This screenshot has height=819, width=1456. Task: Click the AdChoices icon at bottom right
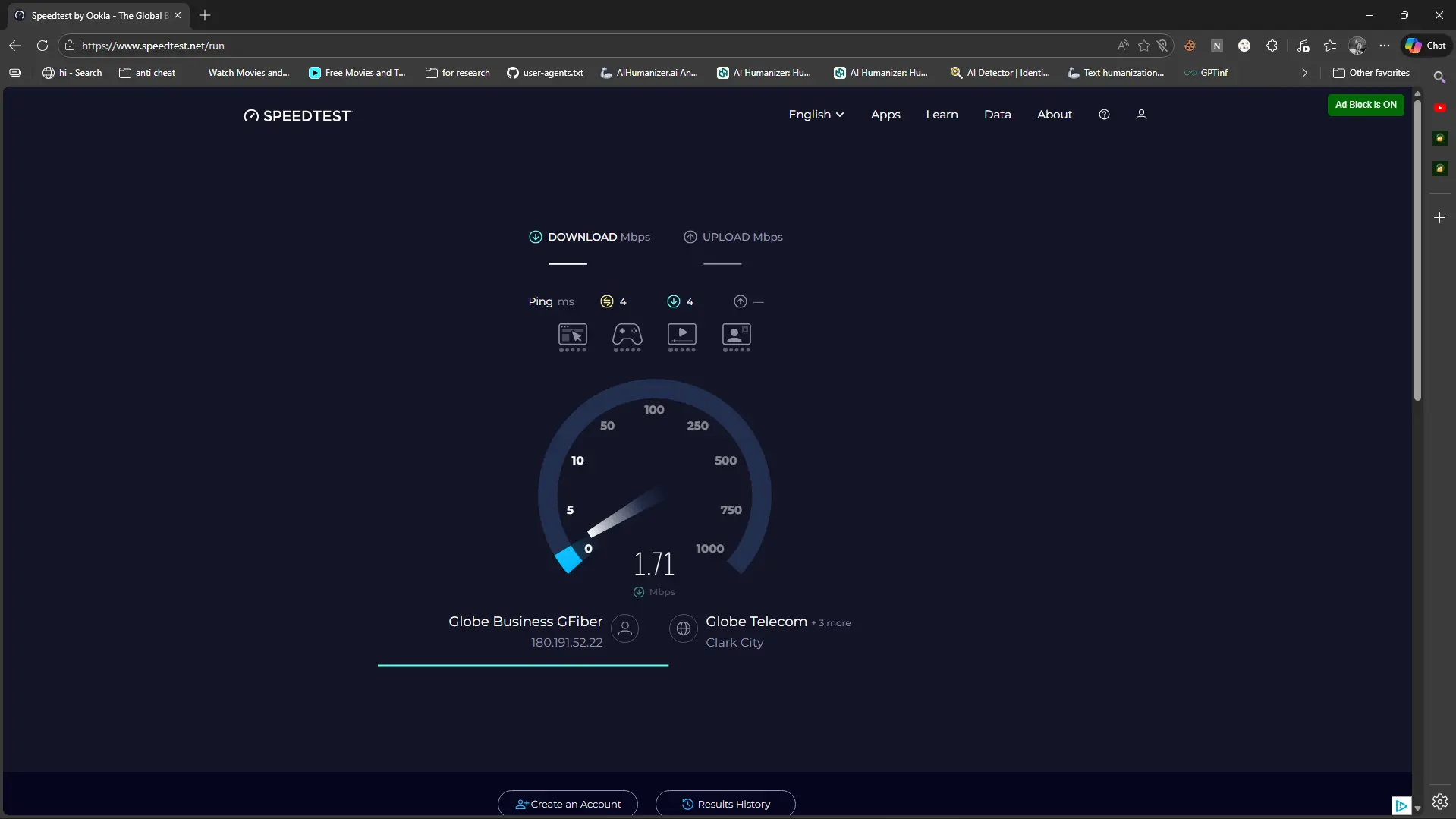tap(1401, 805)
